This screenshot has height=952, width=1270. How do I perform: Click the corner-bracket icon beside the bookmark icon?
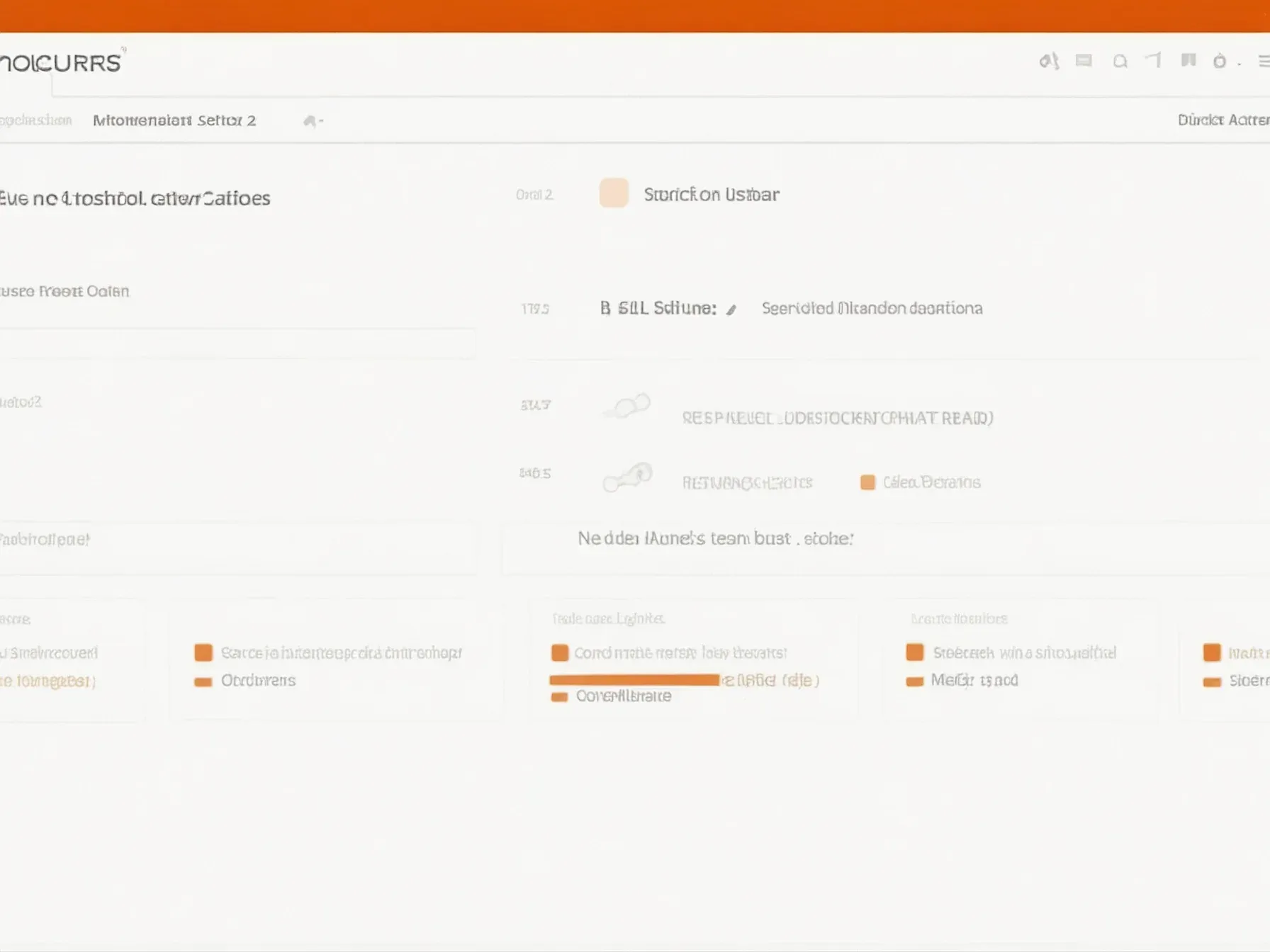click(x=1154, y=60)
